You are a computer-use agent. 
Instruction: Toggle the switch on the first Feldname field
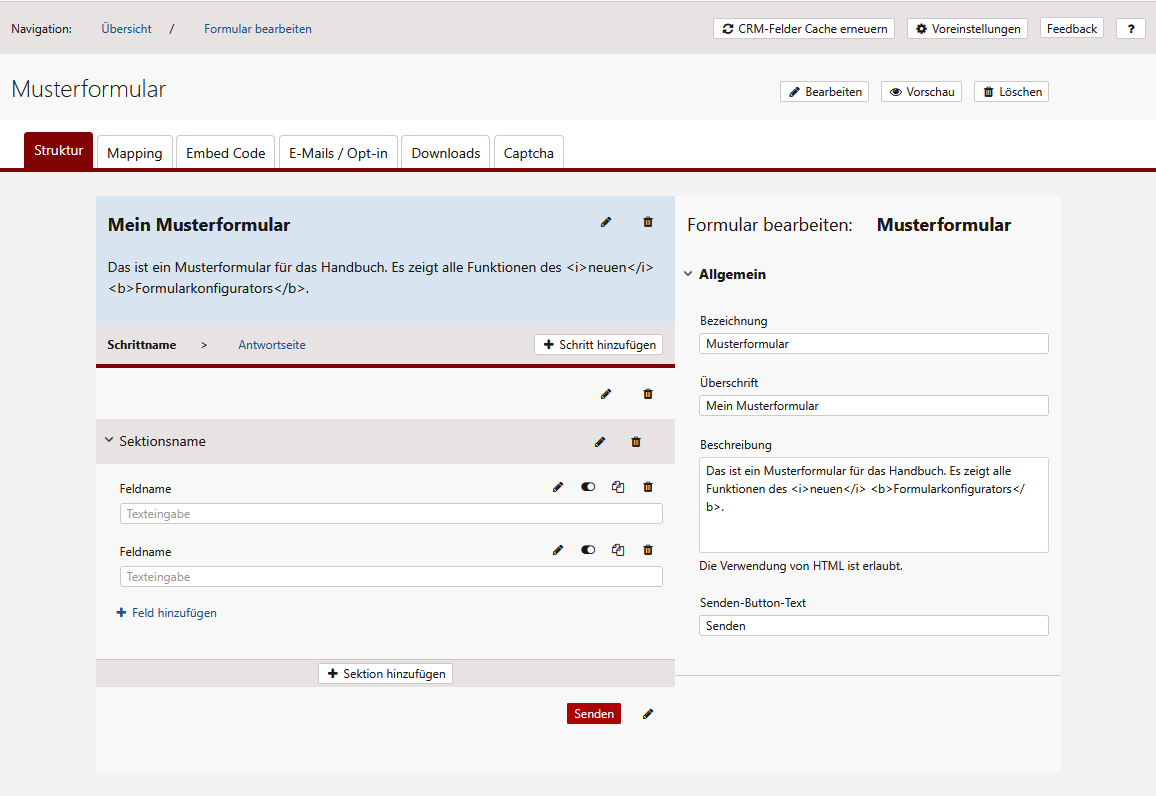[x=588, y=487]
